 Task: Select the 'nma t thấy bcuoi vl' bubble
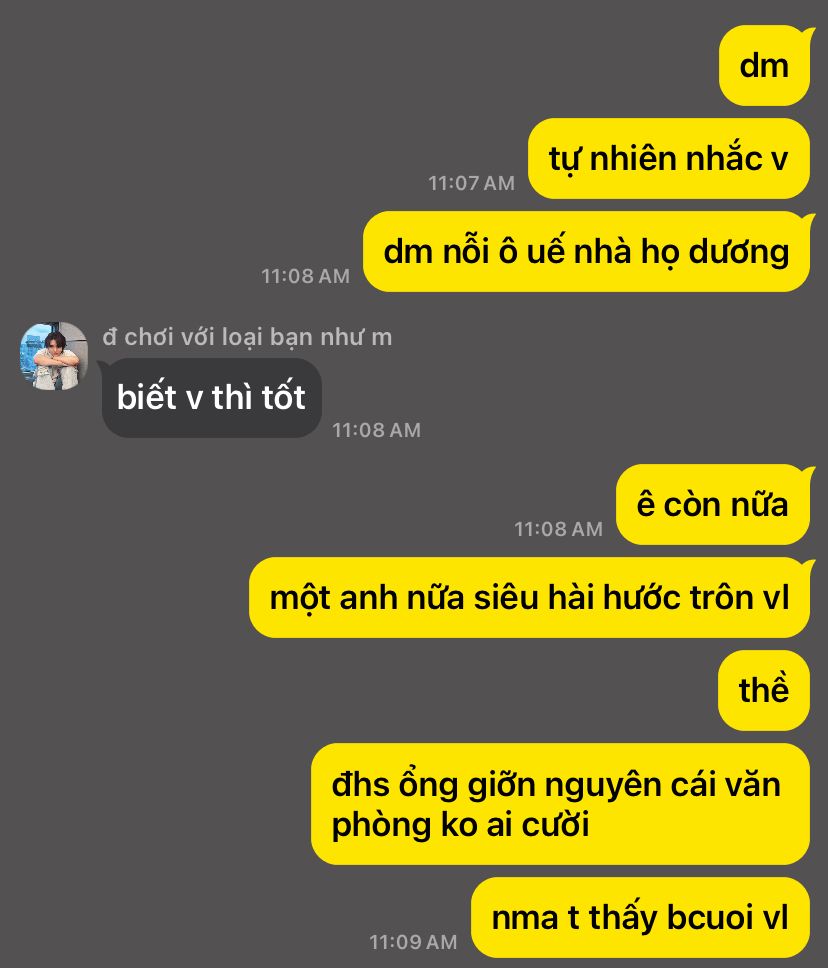click(640, 917)
